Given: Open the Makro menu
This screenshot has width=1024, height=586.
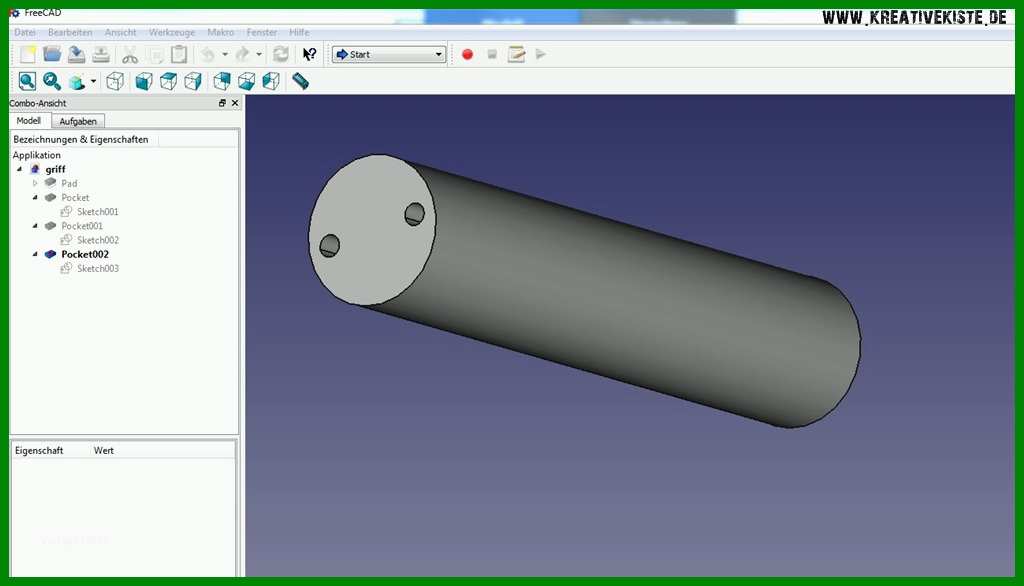Looking at the screenshot, I should tap(221, 32).
